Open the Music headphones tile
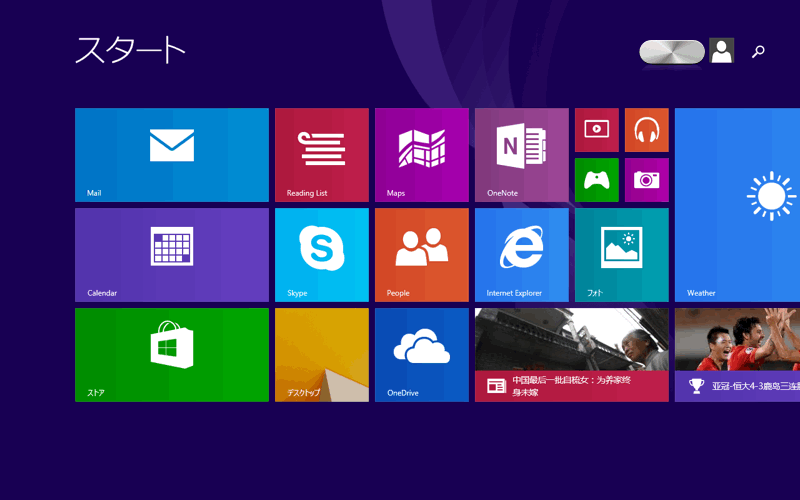This screenshot has height=500, width=800. pyautogui.click(x=646, y=129)
